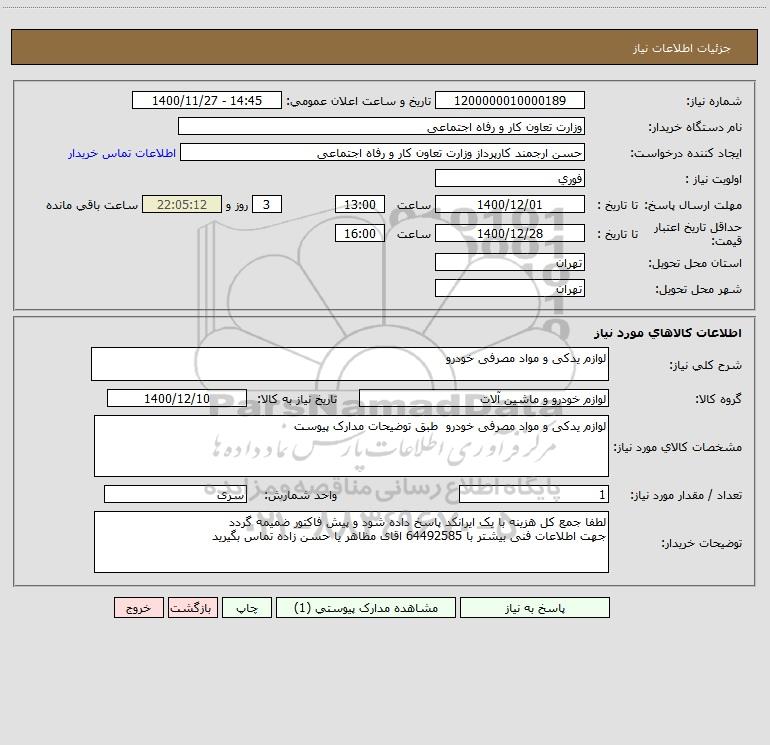The width and height of the screenshot is (770, 745).
Task: Click label ایجاد کننده درخواست
Action: pos(686,154)
